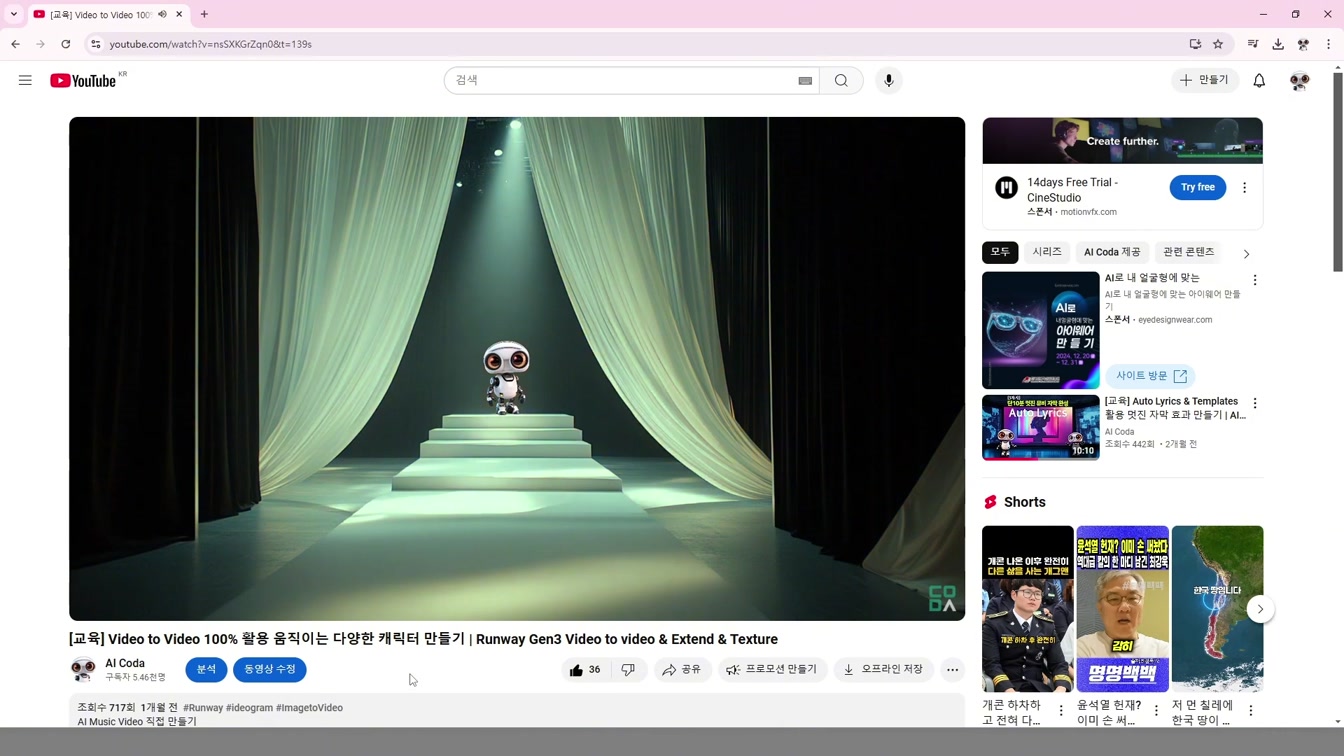Open first Short with uniformed man
Viewport: 1344px width, 756px height.
pyautogui.click(x=1027, y=609)
